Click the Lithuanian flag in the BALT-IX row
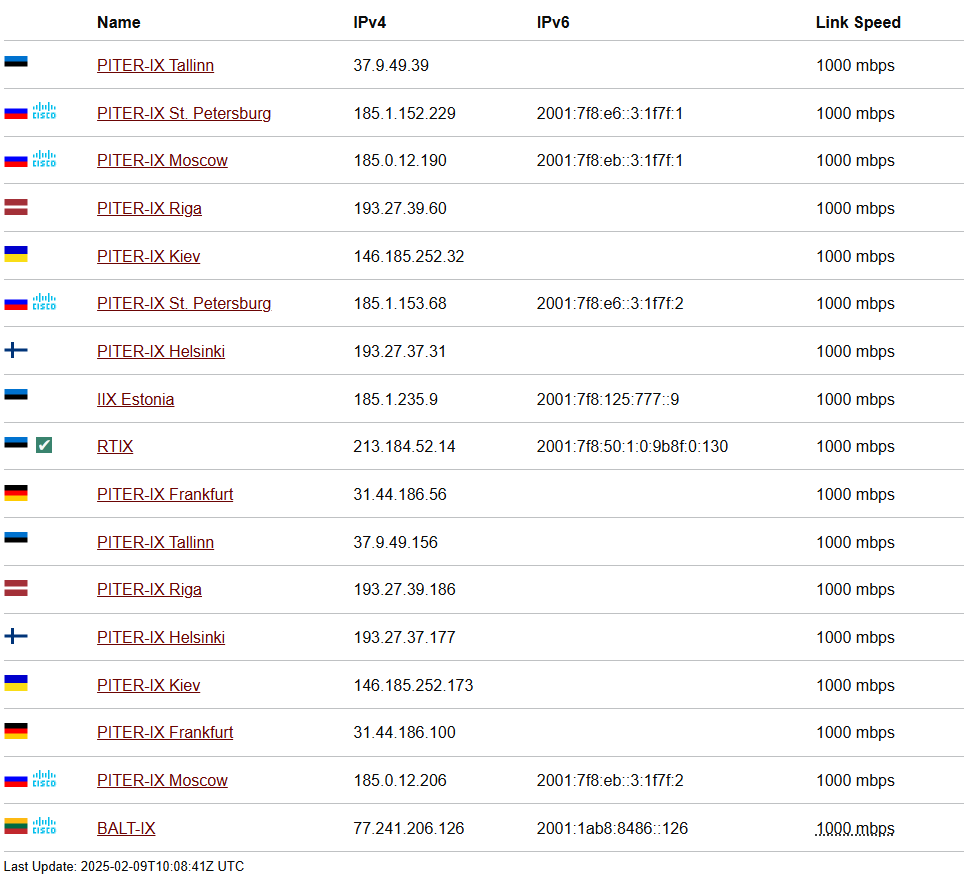Screen dimensions: 965x878 tap(16, 826)
